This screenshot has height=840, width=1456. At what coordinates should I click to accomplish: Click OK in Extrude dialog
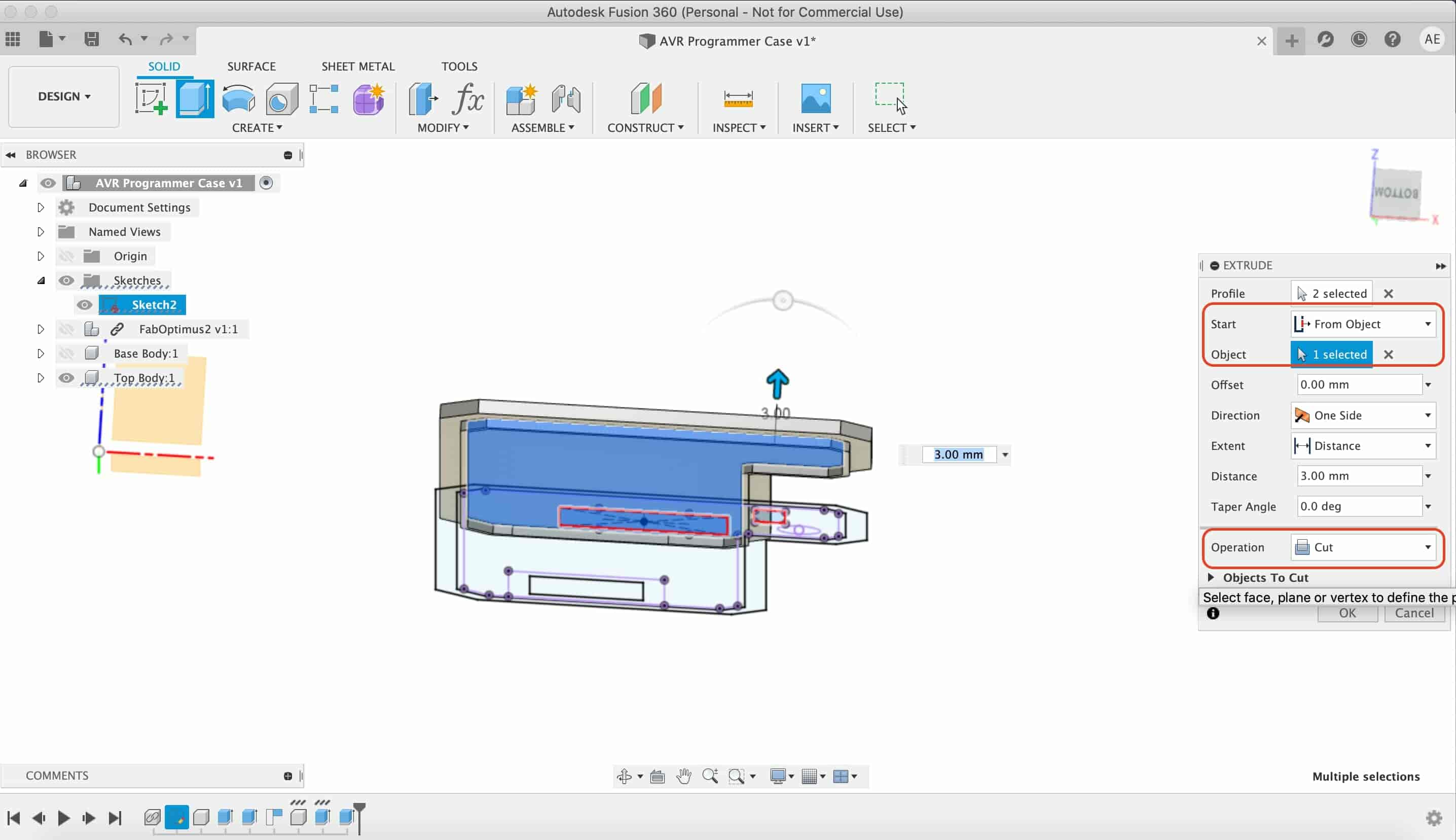pos(1347,613)
